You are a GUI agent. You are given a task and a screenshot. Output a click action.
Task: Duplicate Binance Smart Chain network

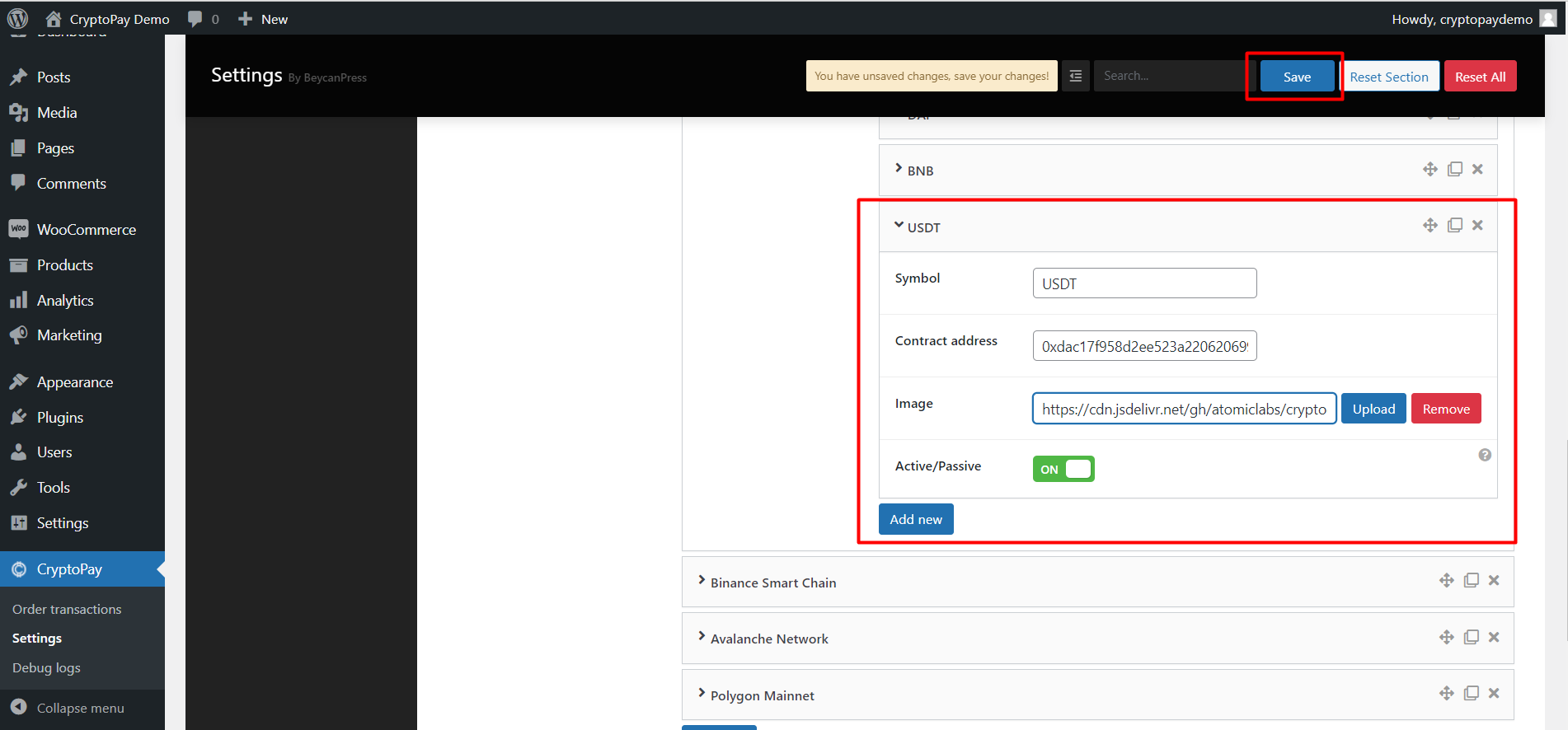[x=1472, y=580]
